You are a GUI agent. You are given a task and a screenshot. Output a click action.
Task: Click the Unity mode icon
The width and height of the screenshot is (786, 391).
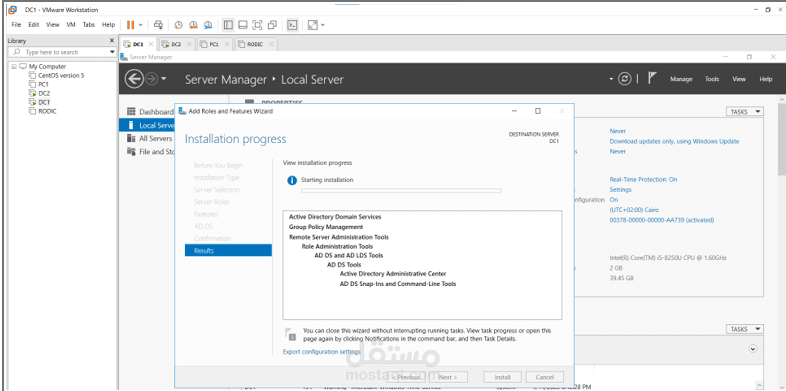pos(272,25)
